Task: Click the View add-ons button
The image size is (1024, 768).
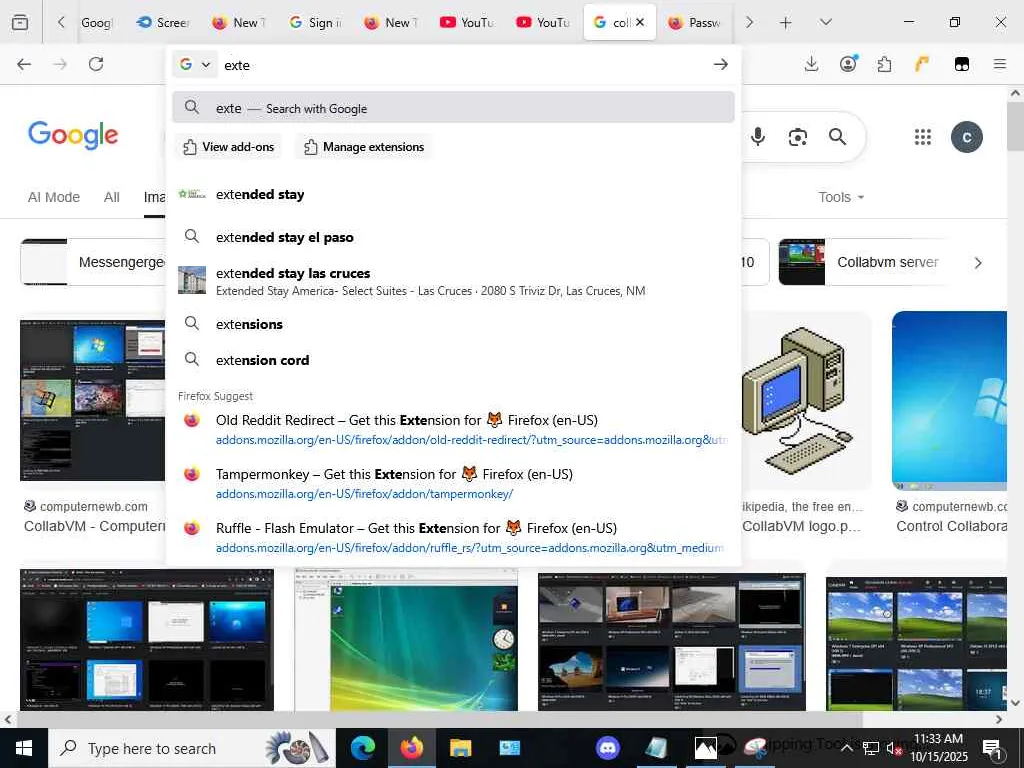Action: (x=229, y=147)
